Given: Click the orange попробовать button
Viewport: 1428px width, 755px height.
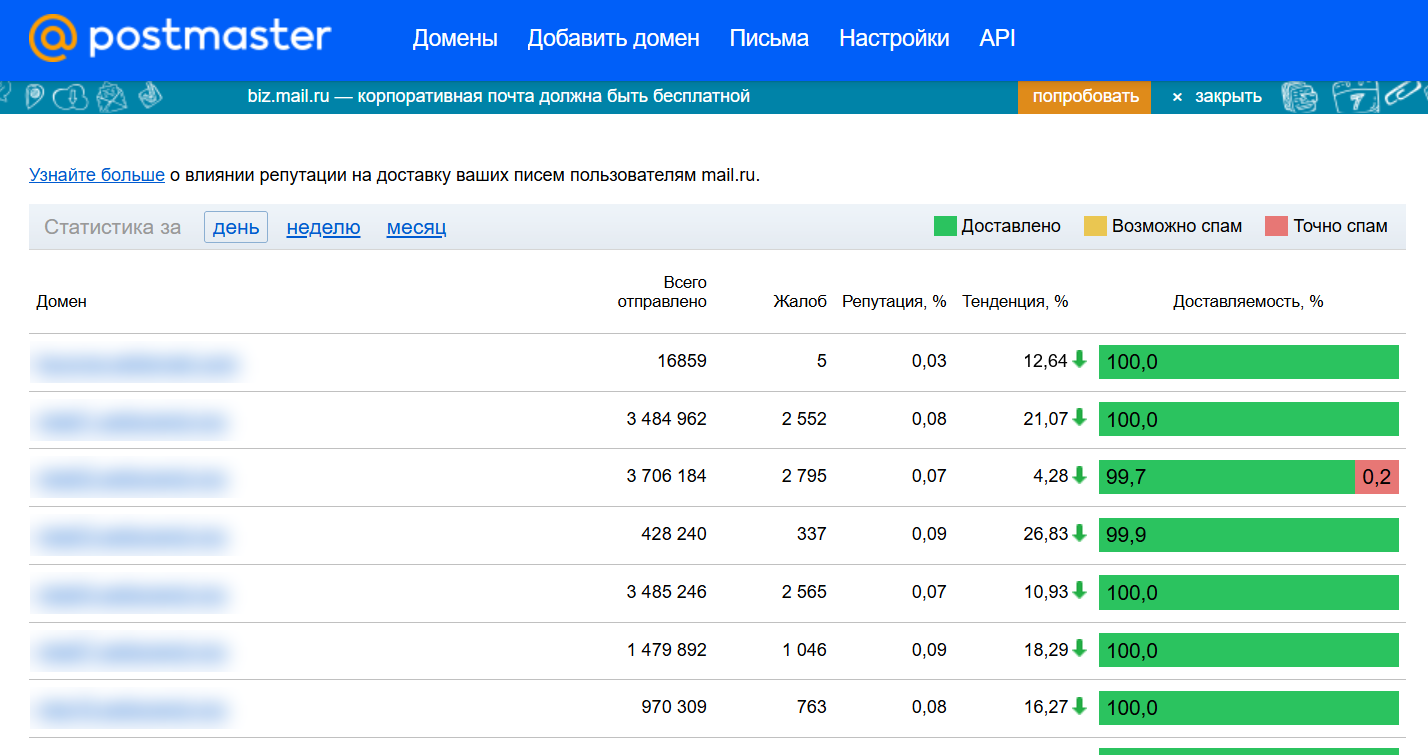Looking at the screenshot, I should click(1085, 97).
